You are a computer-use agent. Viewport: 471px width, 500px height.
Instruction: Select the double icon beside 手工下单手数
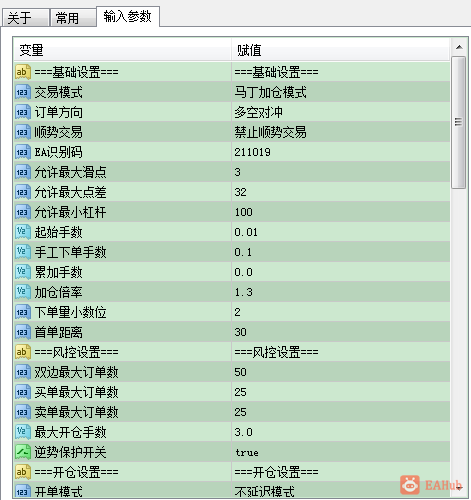pyautogui.click(x=23, y=252)
